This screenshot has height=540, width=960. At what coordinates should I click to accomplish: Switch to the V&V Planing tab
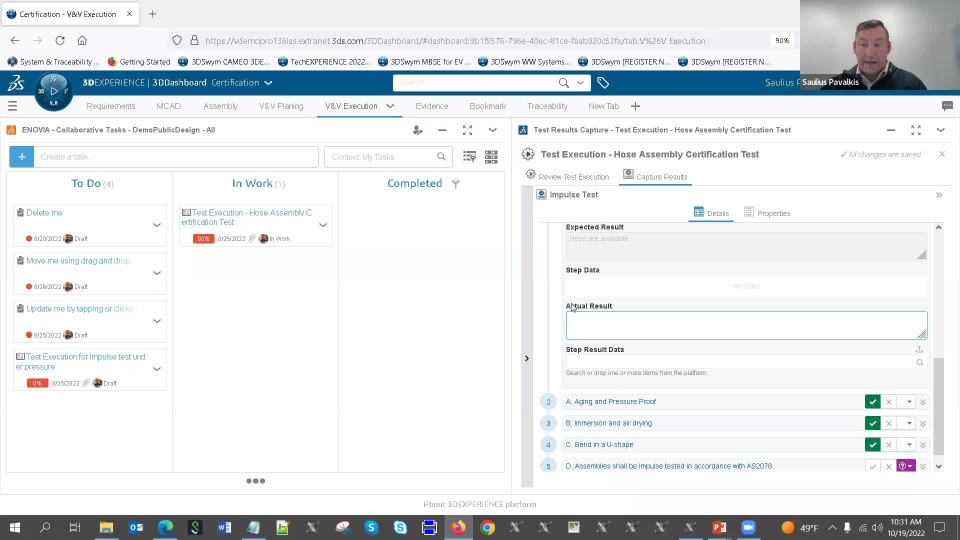tap(281, 106)
